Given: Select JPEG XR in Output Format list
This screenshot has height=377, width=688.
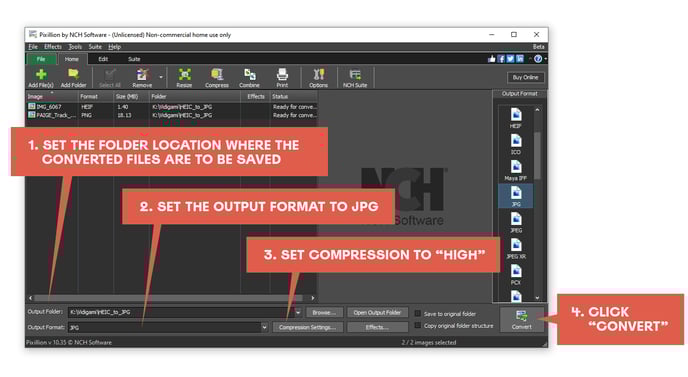Looking at the screenshot, I should tap(516, 248).
